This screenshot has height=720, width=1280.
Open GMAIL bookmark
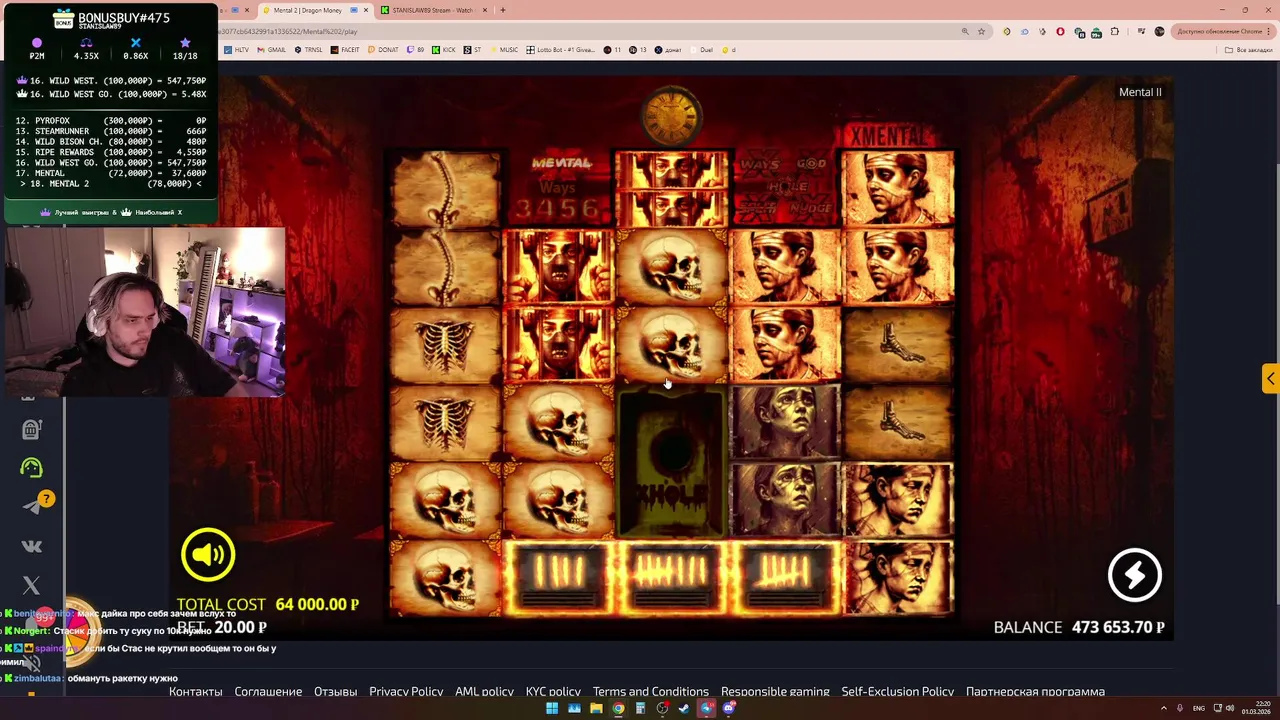coord(272,49)
